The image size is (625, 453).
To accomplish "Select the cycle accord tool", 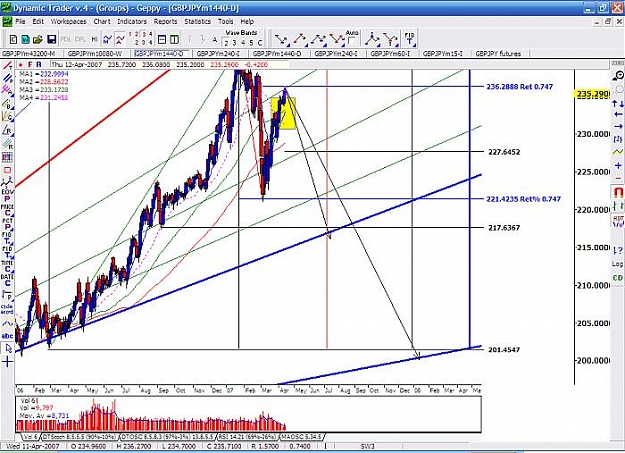I will pos(7,309).
